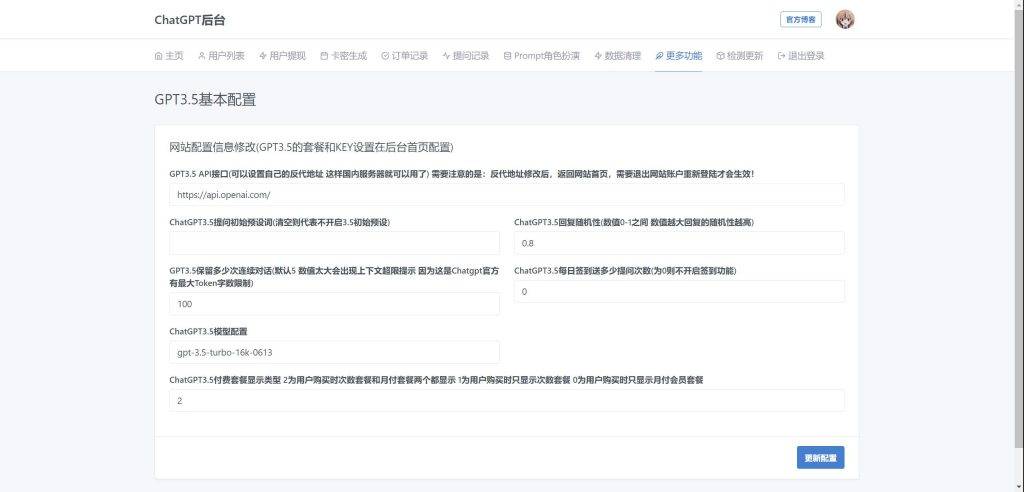Click the card icon beside 卡密生成

click(324, 56)
